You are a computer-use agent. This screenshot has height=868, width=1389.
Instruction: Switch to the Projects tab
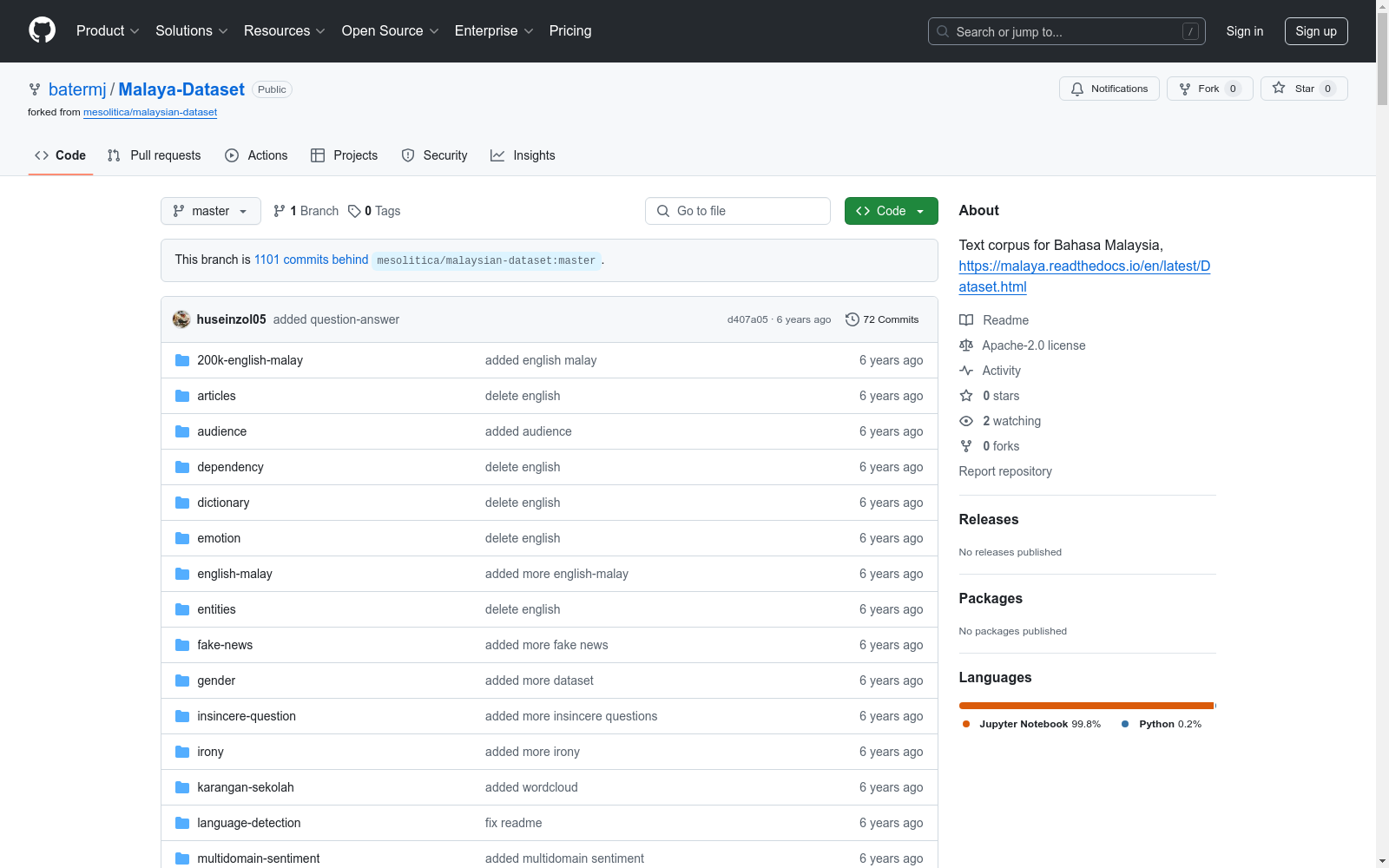pos(345,155)
